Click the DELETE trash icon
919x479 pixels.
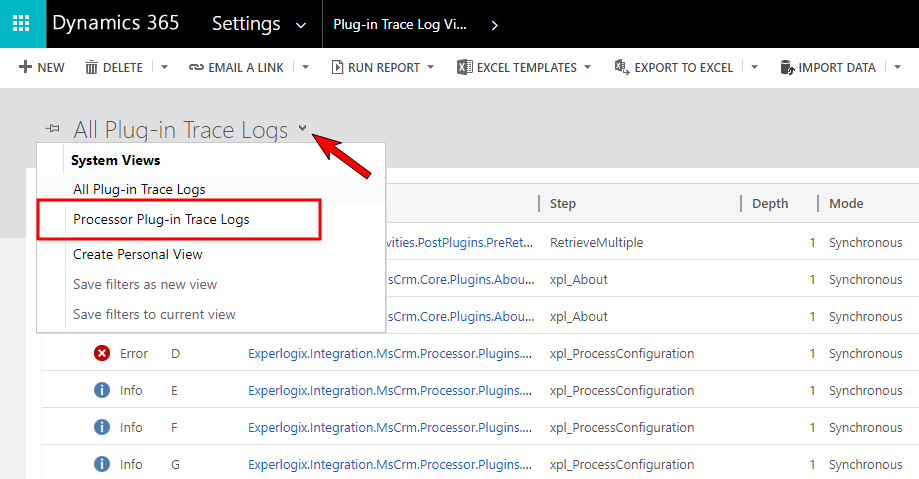[91, 67]
